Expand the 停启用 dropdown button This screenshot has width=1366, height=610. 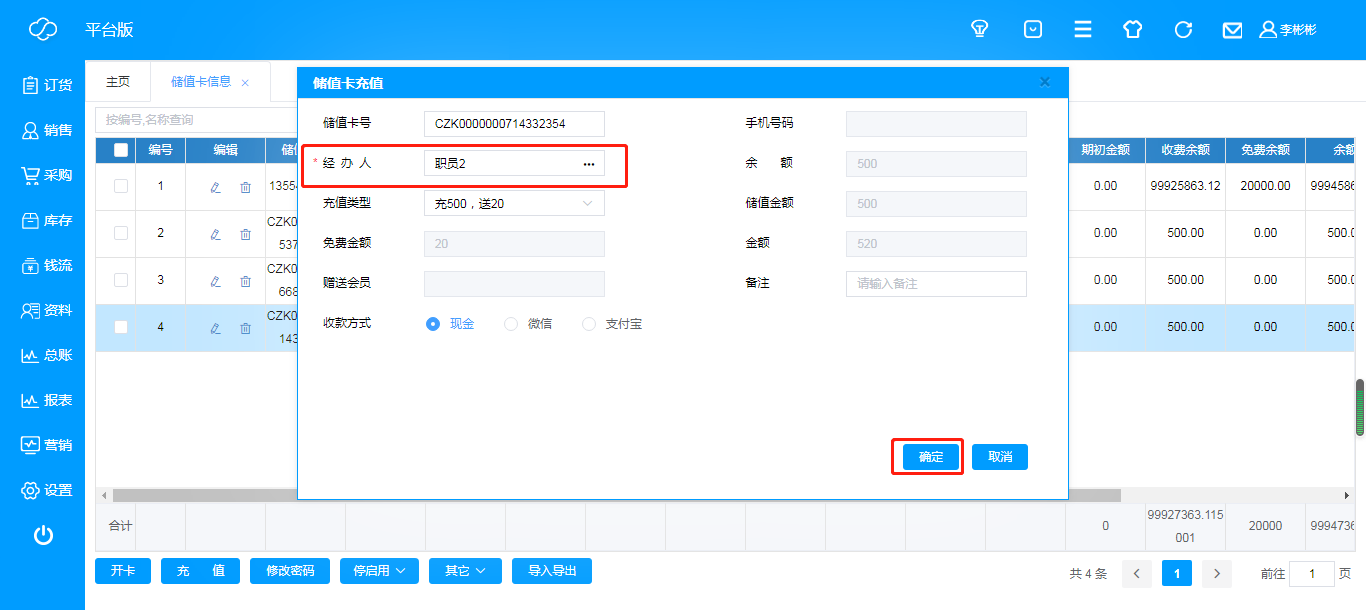pyautogui.click(x=379, y=571)
